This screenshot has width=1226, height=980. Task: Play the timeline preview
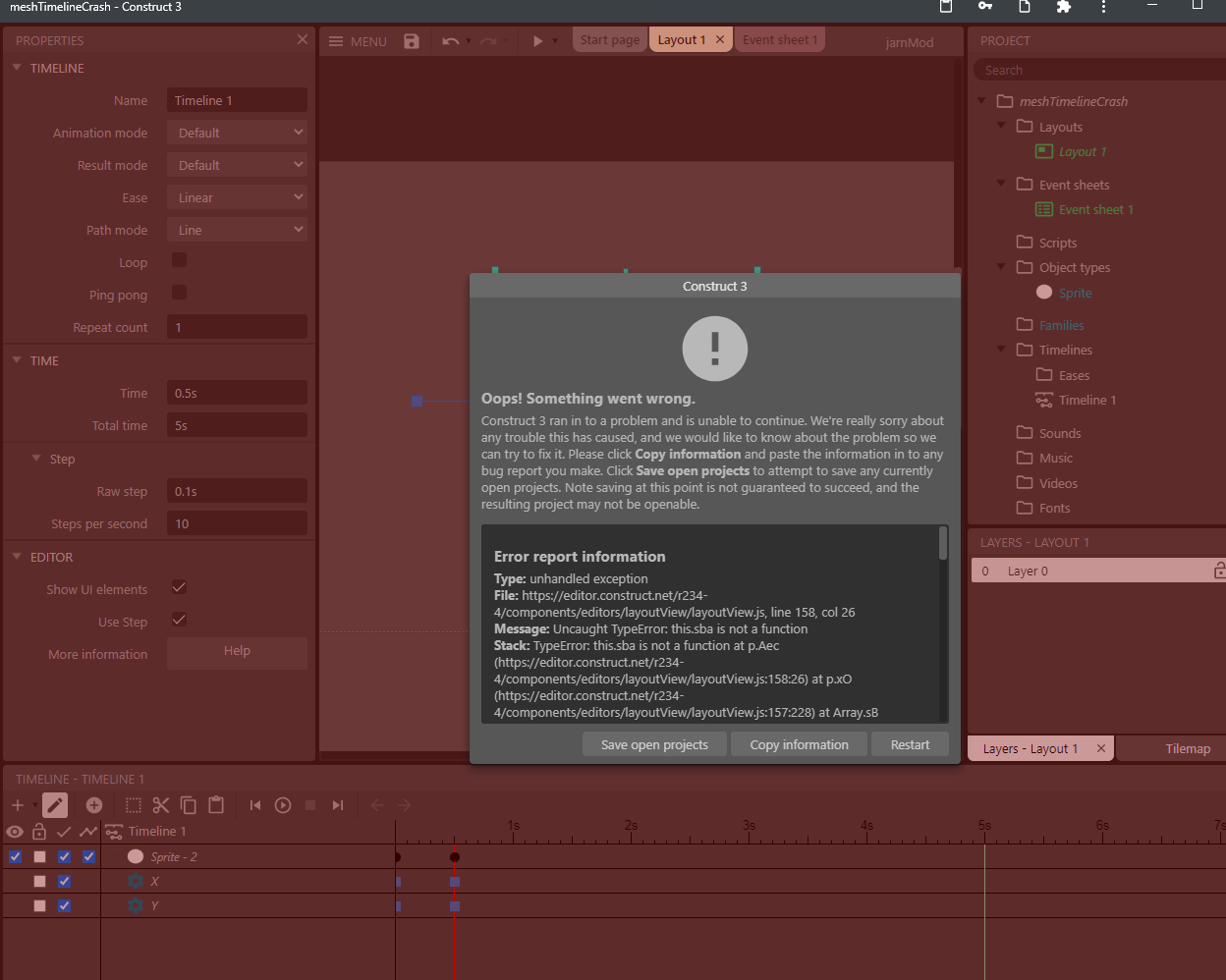(283, 805)
